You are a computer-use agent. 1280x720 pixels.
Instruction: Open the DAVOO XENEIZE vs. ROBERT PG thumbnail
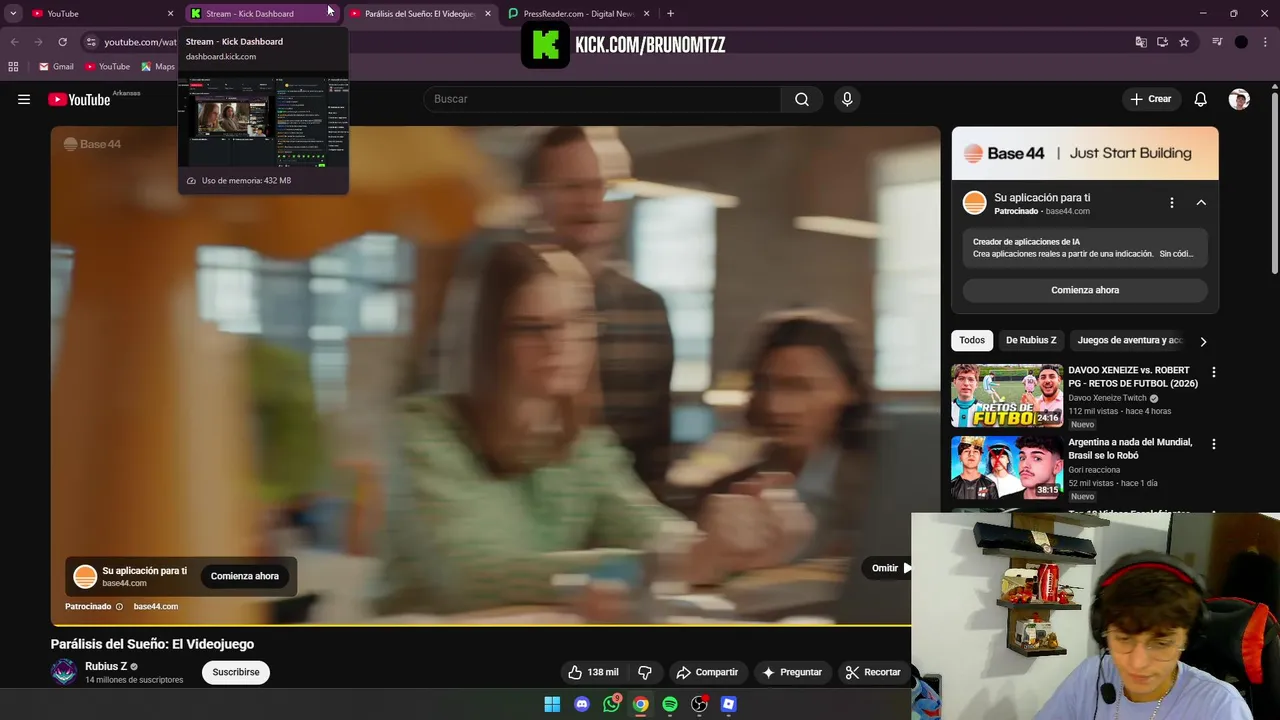tap(1007, 395)
